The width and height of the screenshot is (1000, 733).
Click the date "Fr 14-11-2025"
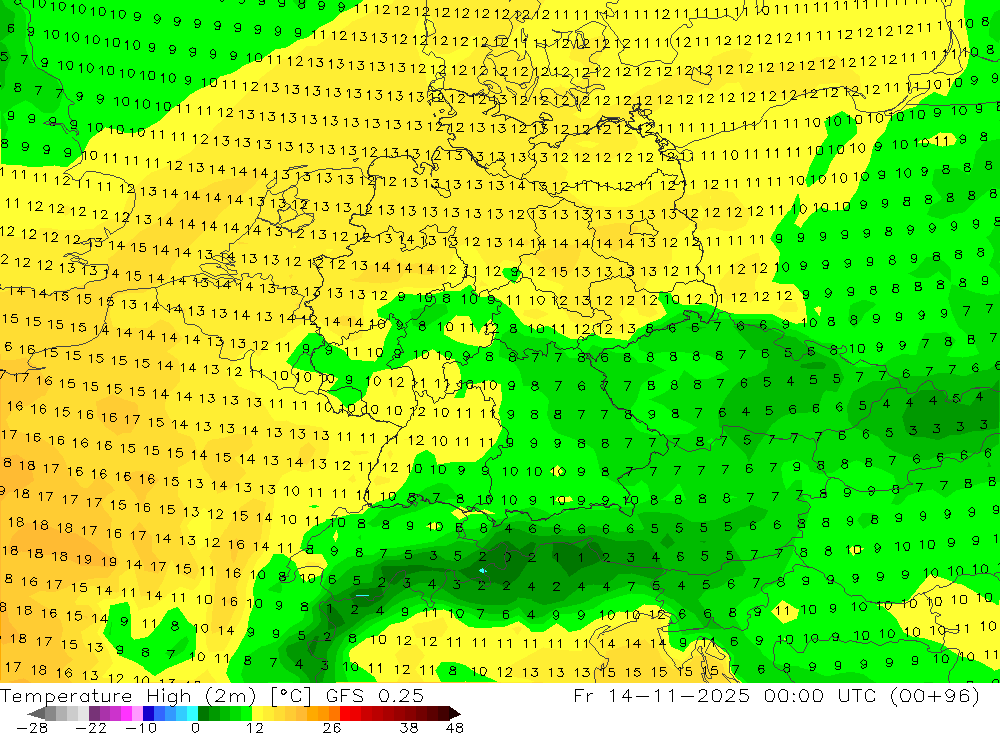click(x=661, y=695)
